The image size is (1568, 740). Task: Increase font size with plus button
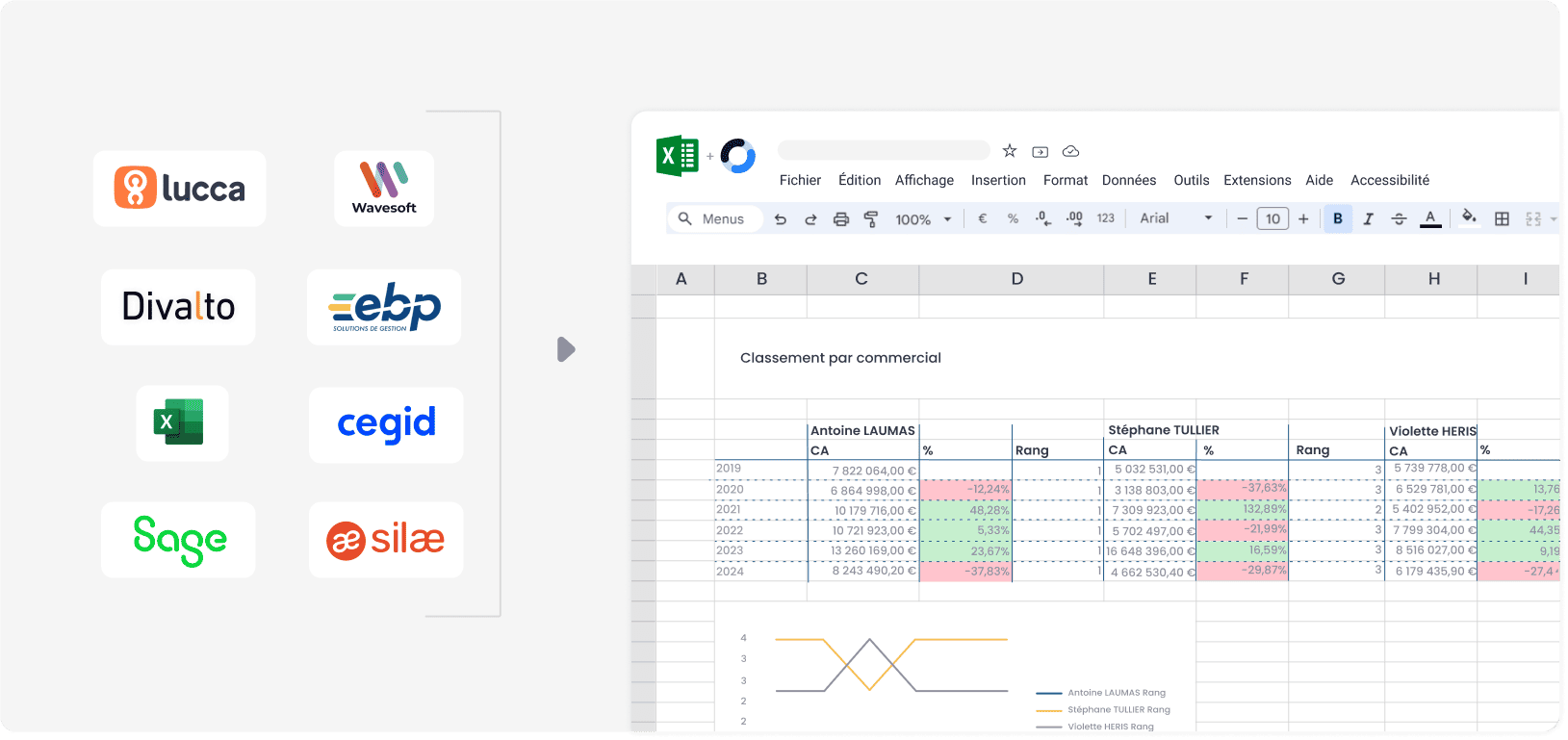[x=1303, y=219]
